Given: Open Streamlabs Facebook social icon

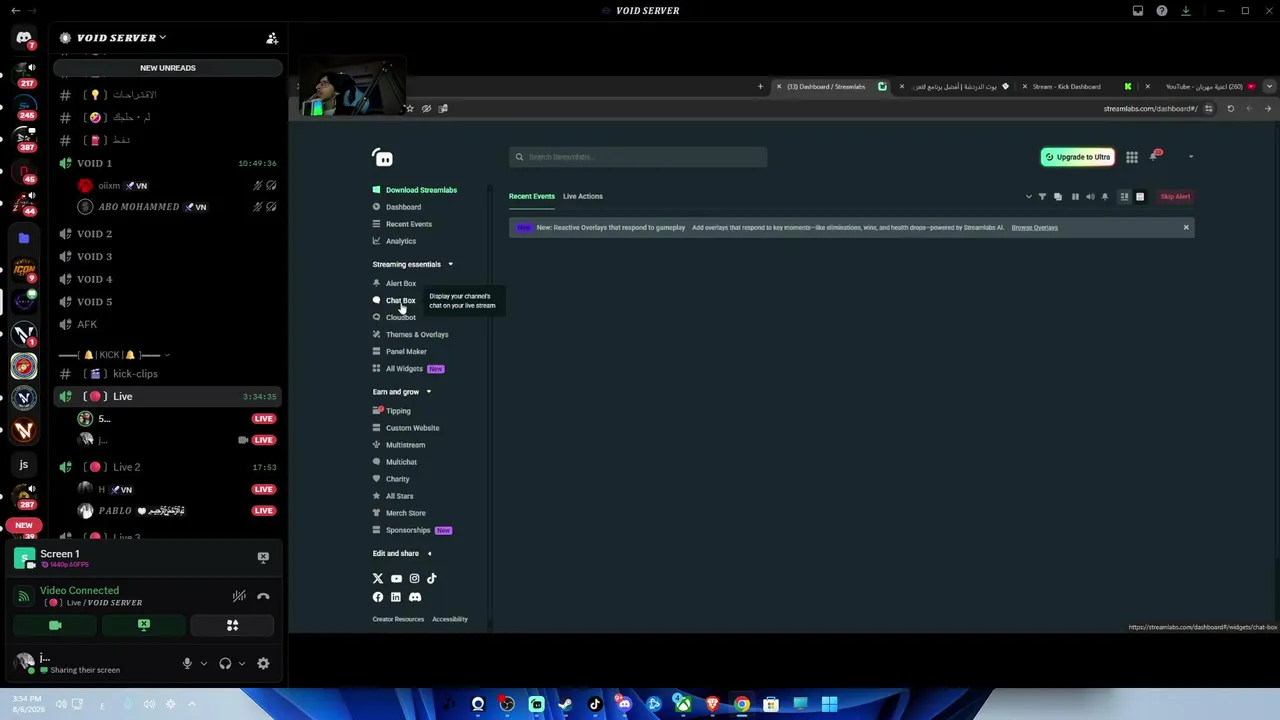Looking at the screenshot, I should (378, 597).
